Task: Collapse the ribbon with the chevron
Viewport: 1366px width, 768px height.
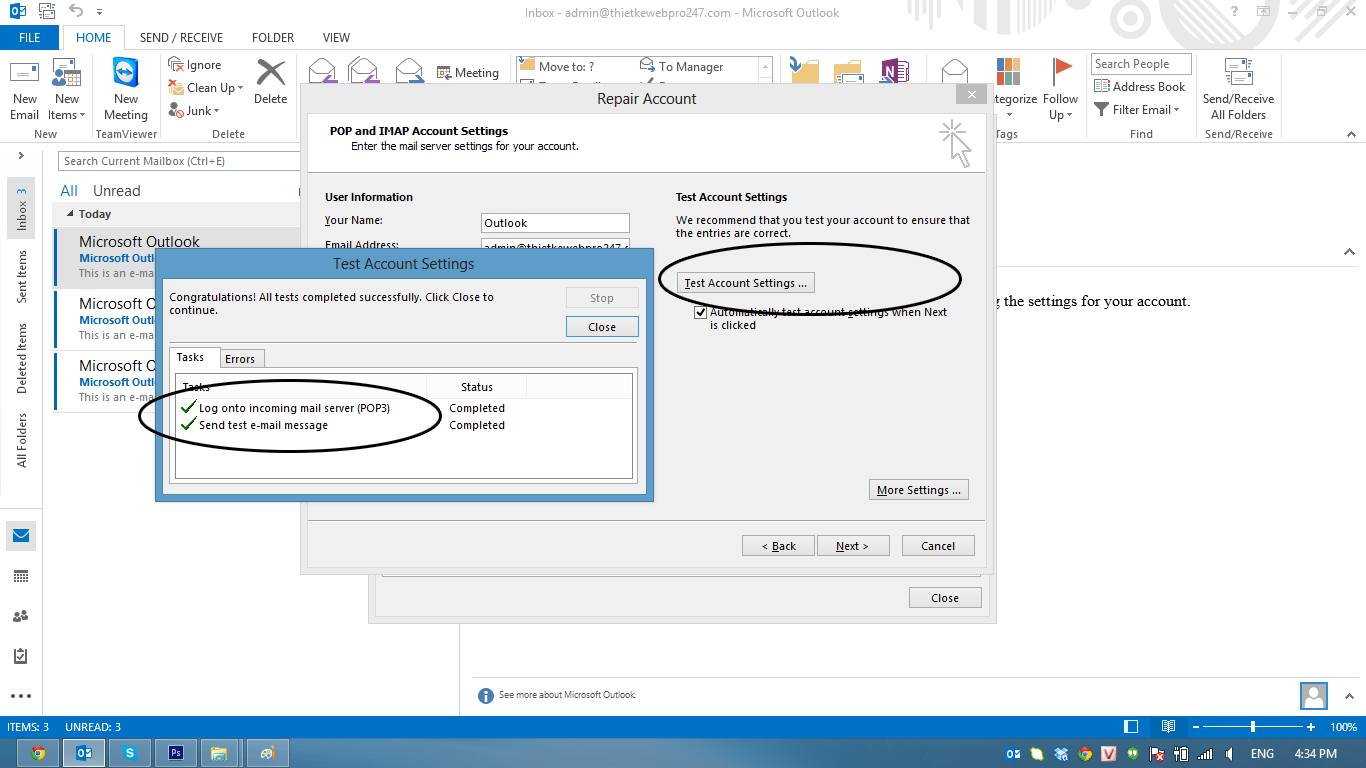Action: point(1349,134)
